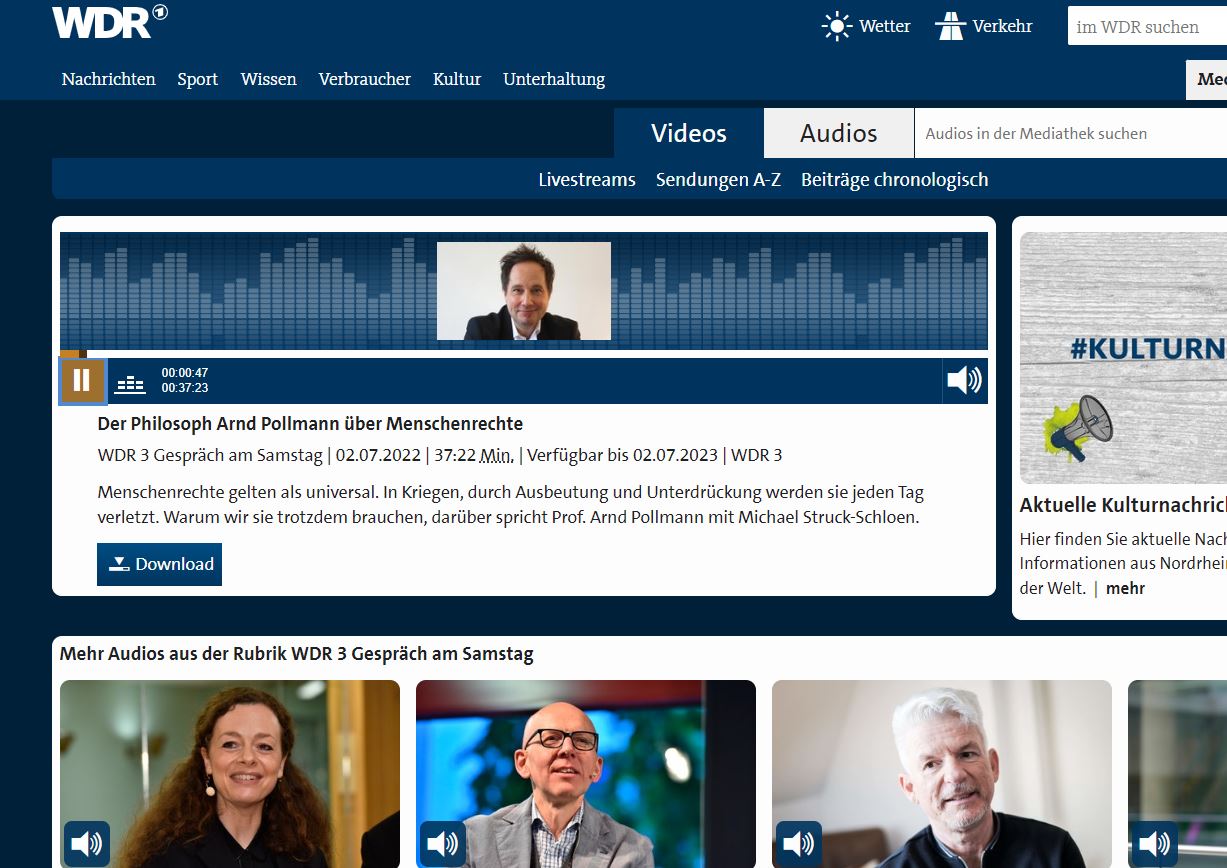1227x868 pixels.
Task: Open the curly-haired woman audio thumbnail
Action: pyautogui.click(x=230, y=774)
